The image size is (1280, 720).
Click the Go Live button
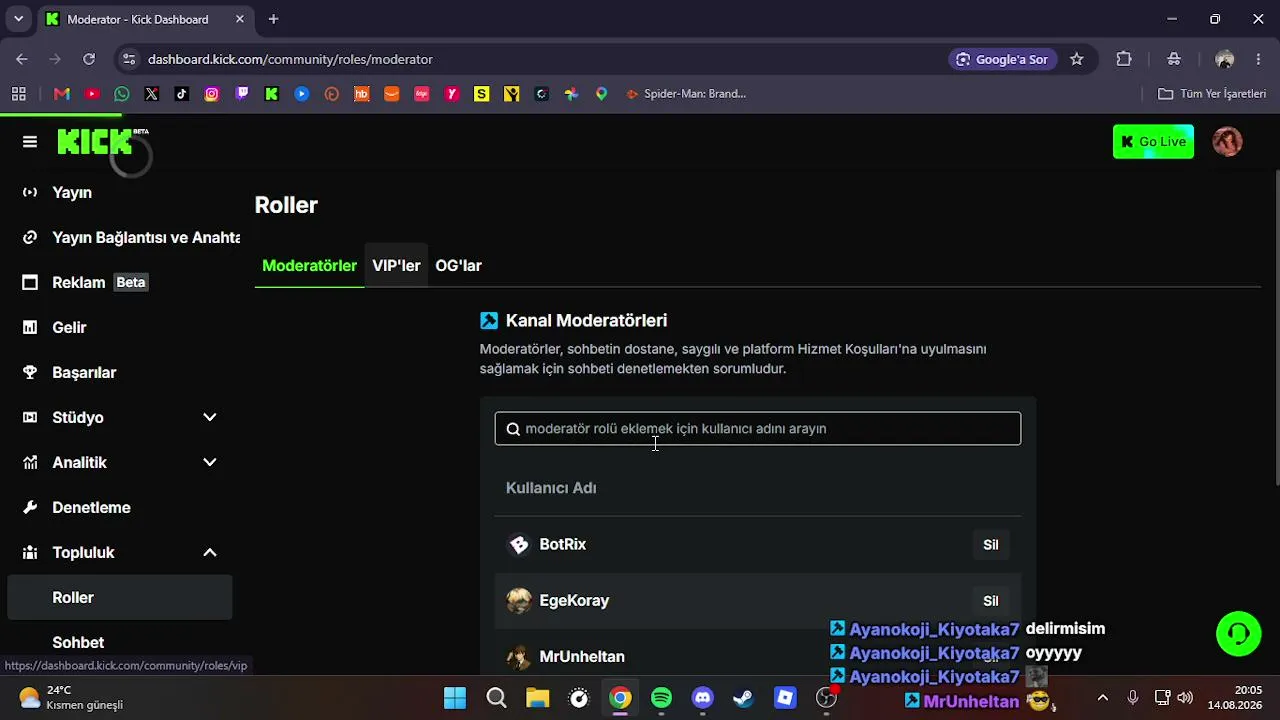(x=1153, y=142)
